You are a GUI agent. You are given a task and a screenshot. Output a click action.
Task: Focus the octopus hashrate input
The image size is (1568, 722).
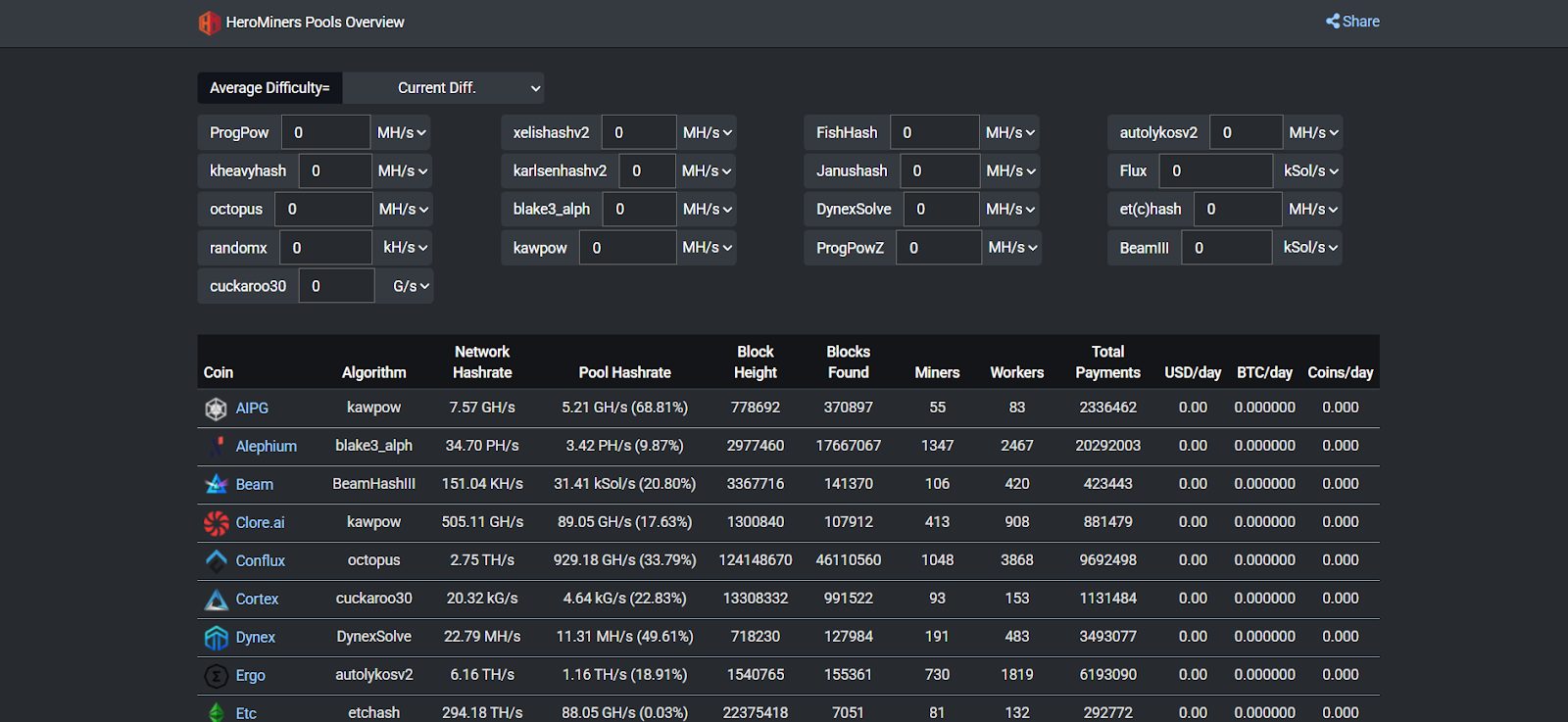[323, 210]
